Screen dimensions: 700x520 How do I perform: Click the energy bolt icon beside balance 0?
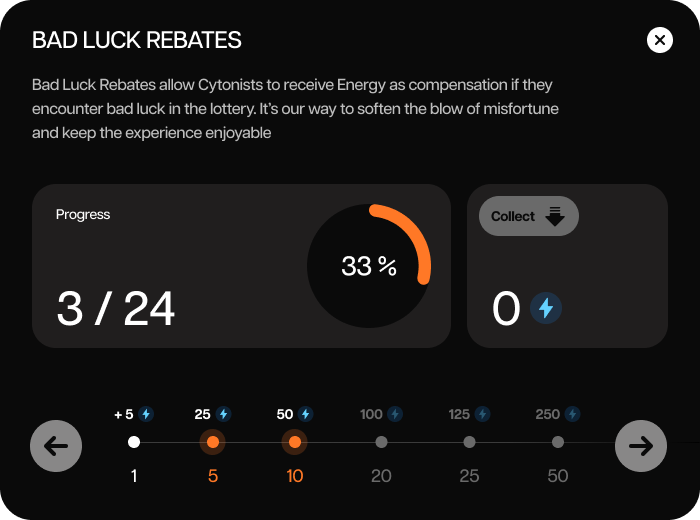pos(546,308)
